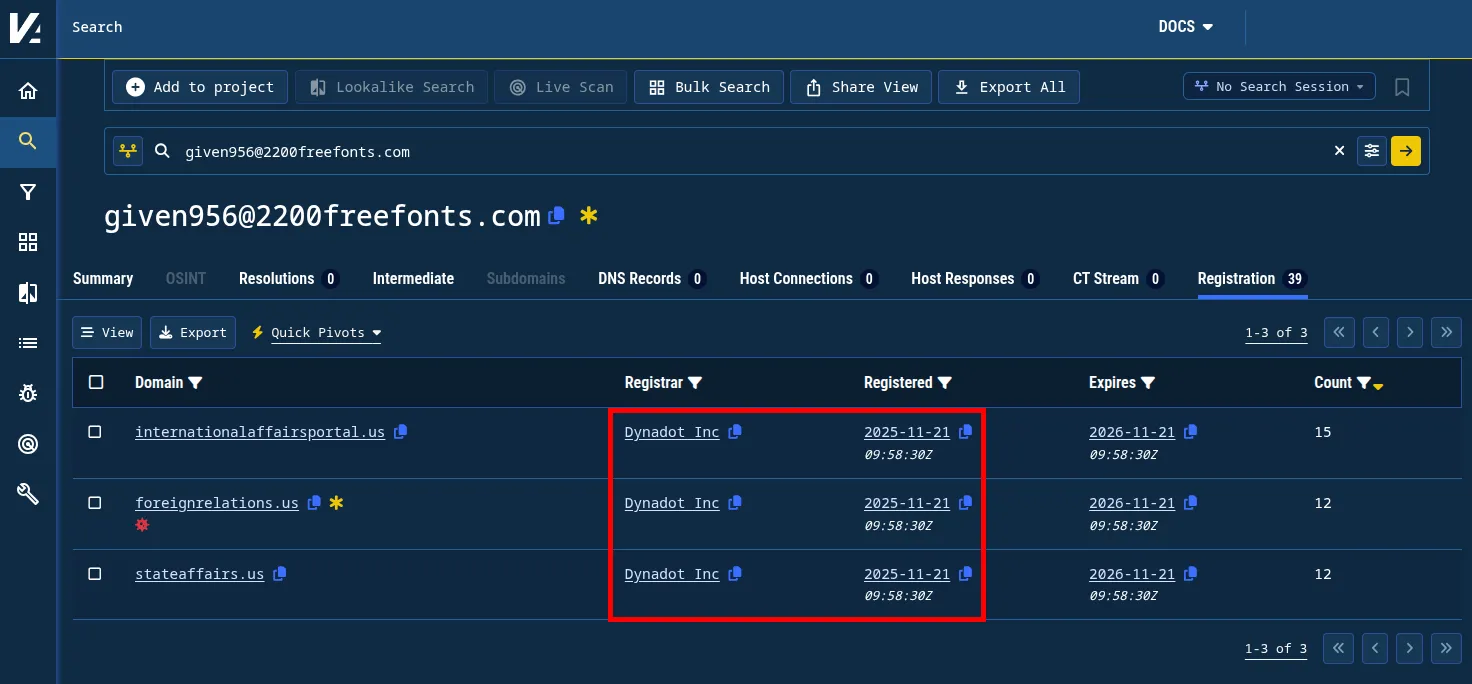Click yellow asterisk beside email heading
The width and height of the screenshot is (1472, 684).
click(x=589, y=215)
